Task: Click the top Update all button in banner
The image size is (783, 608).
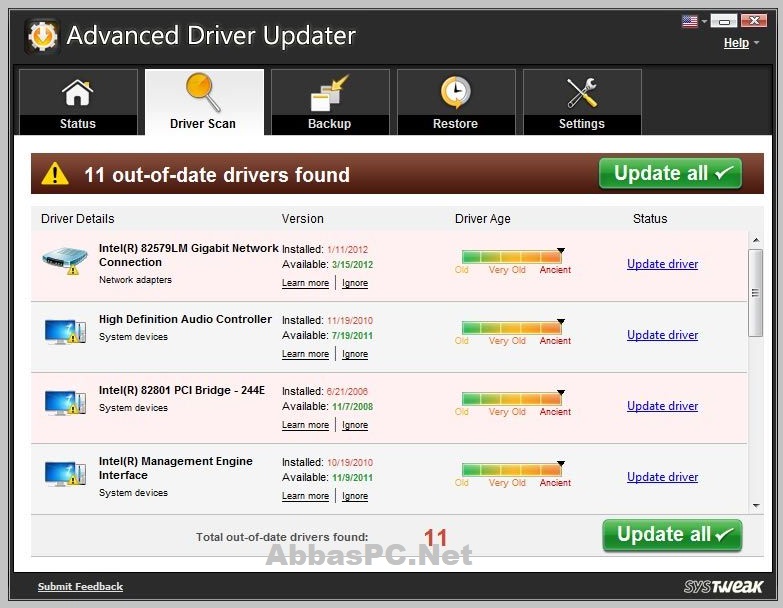Action: tap(670, 174)
